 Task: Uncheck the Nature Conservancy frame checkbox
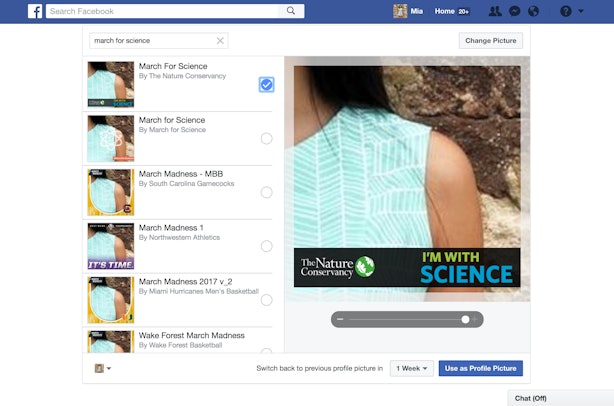[266, 85]
